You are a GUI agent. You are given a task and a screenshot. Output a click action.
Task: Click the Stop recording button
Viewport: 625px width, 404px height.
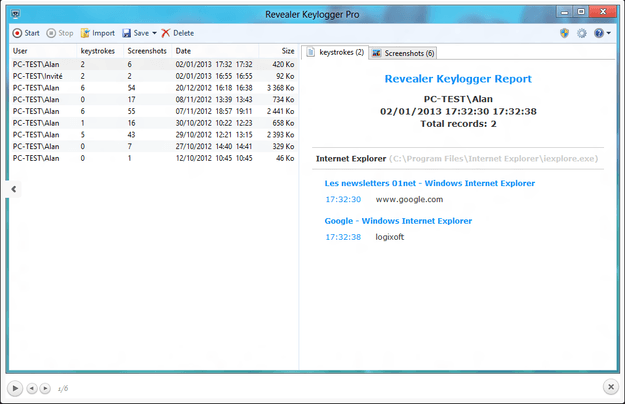(60, 33)
